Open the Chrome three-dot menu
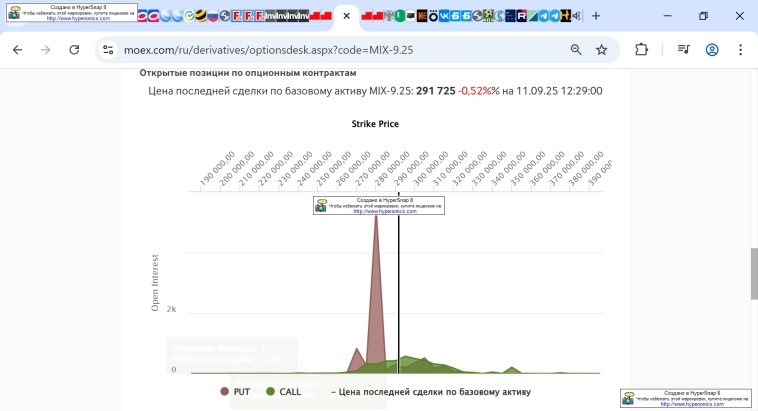 740,49
